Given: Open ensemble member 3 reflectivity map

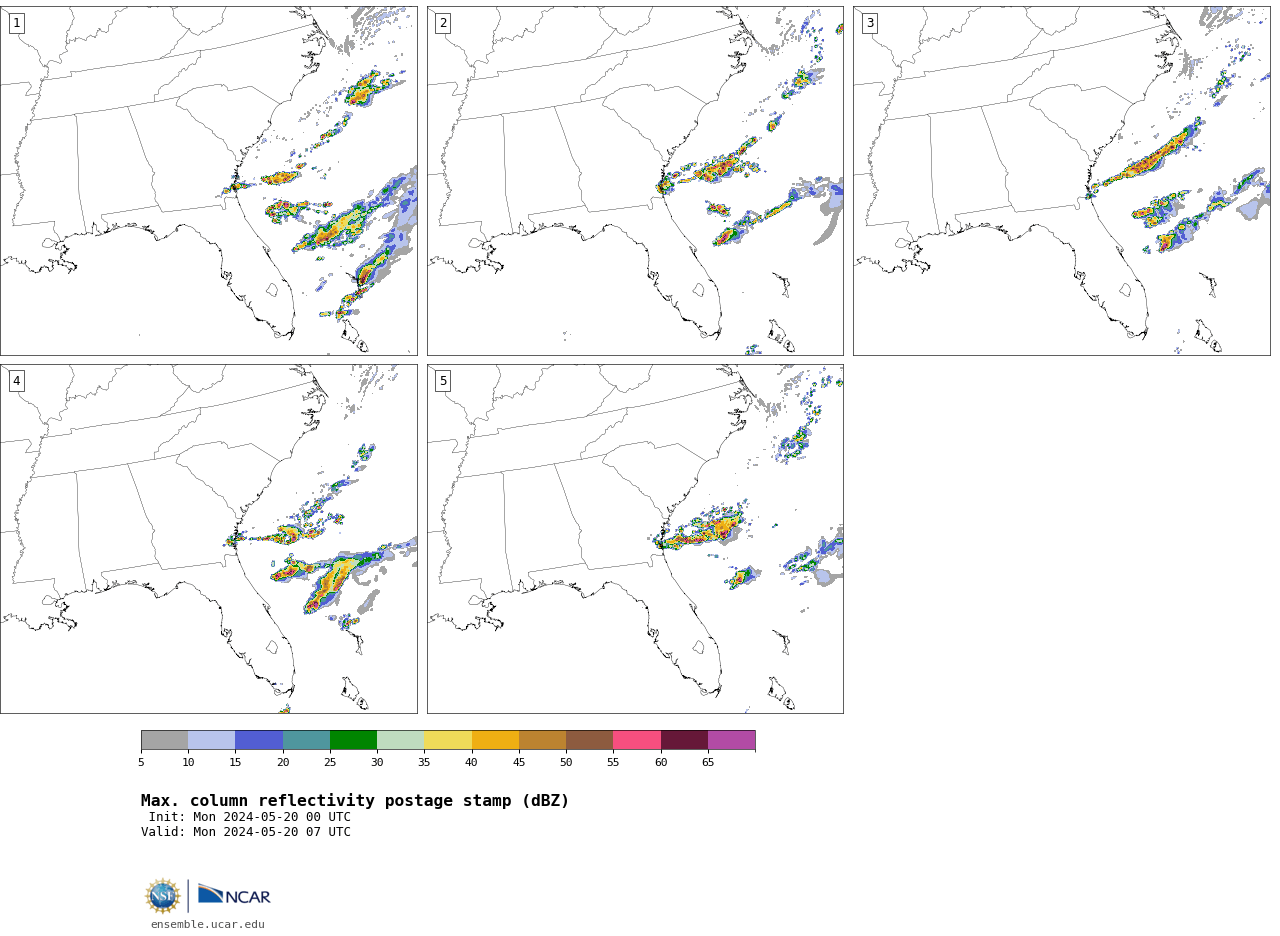Looking at the screenshot, I should click(1062, 181).
